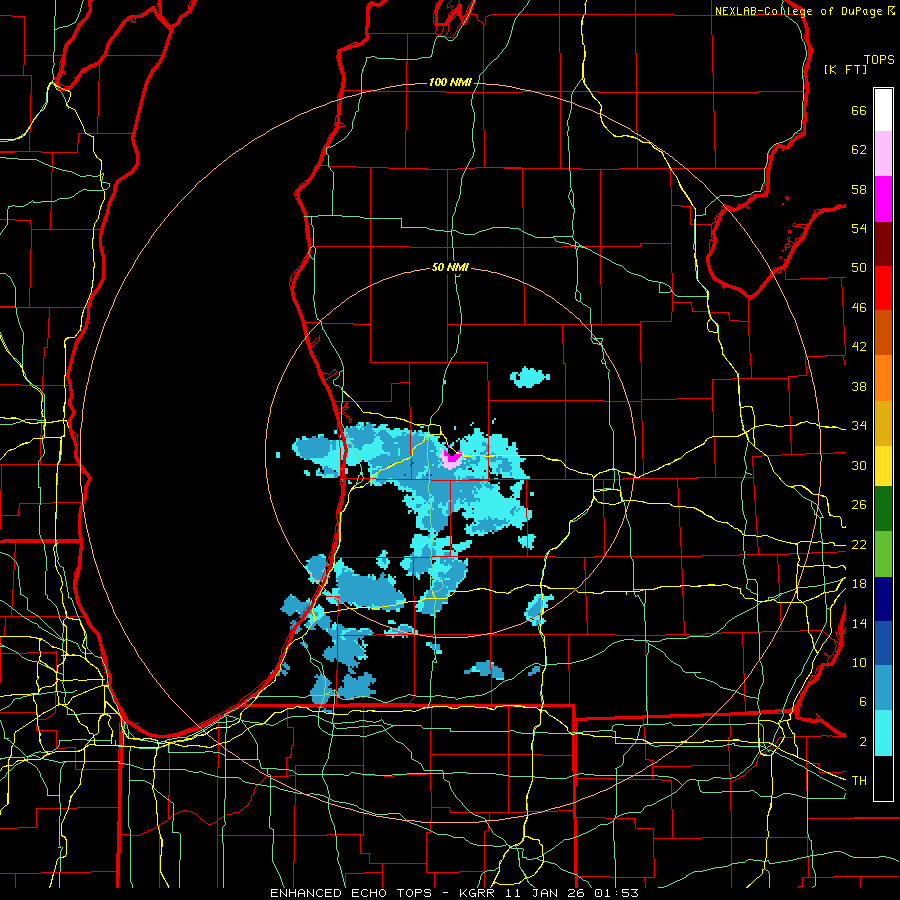Click the bright red legend swatch
Image resolution: width=900 pixels, height=900 pixels.
883,288
